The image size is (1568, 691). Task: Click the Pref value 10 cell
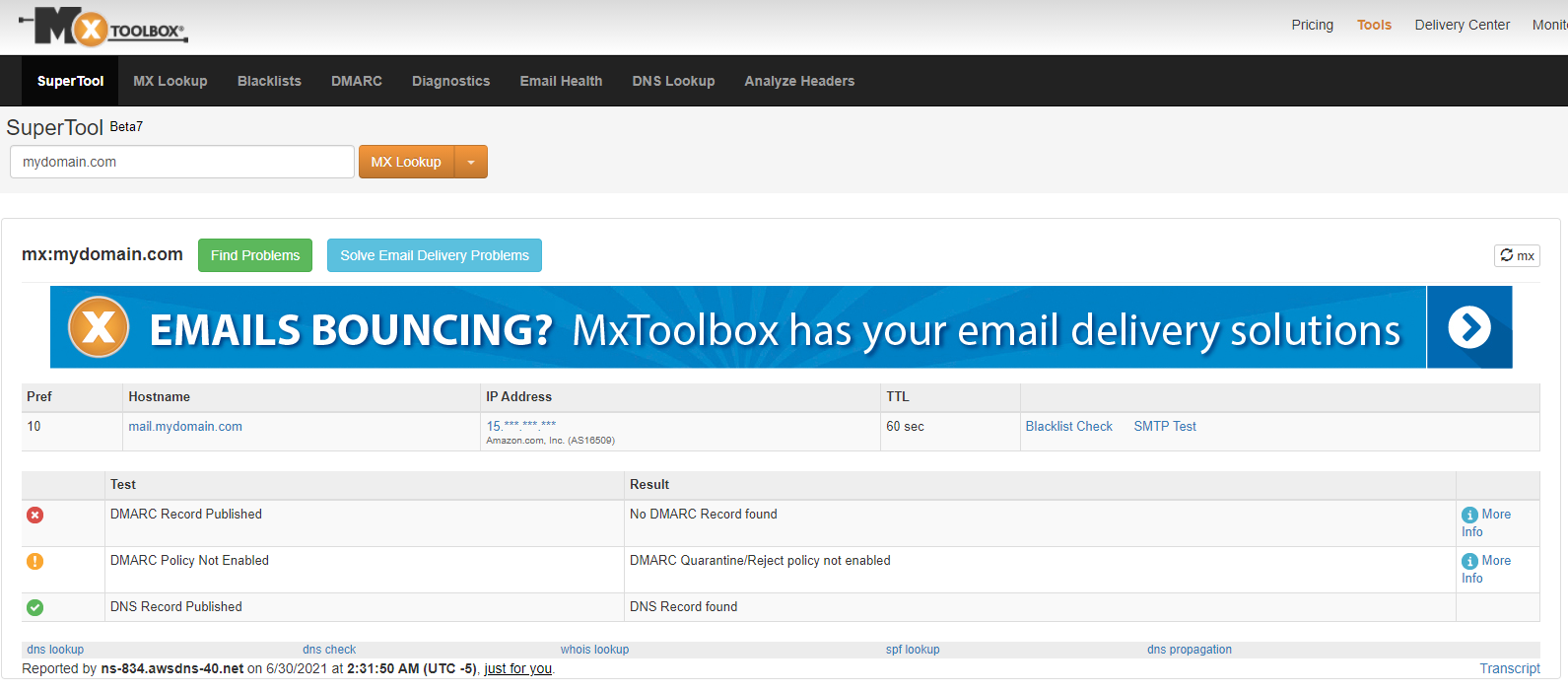pyautogui.click(x=72, y=432)
